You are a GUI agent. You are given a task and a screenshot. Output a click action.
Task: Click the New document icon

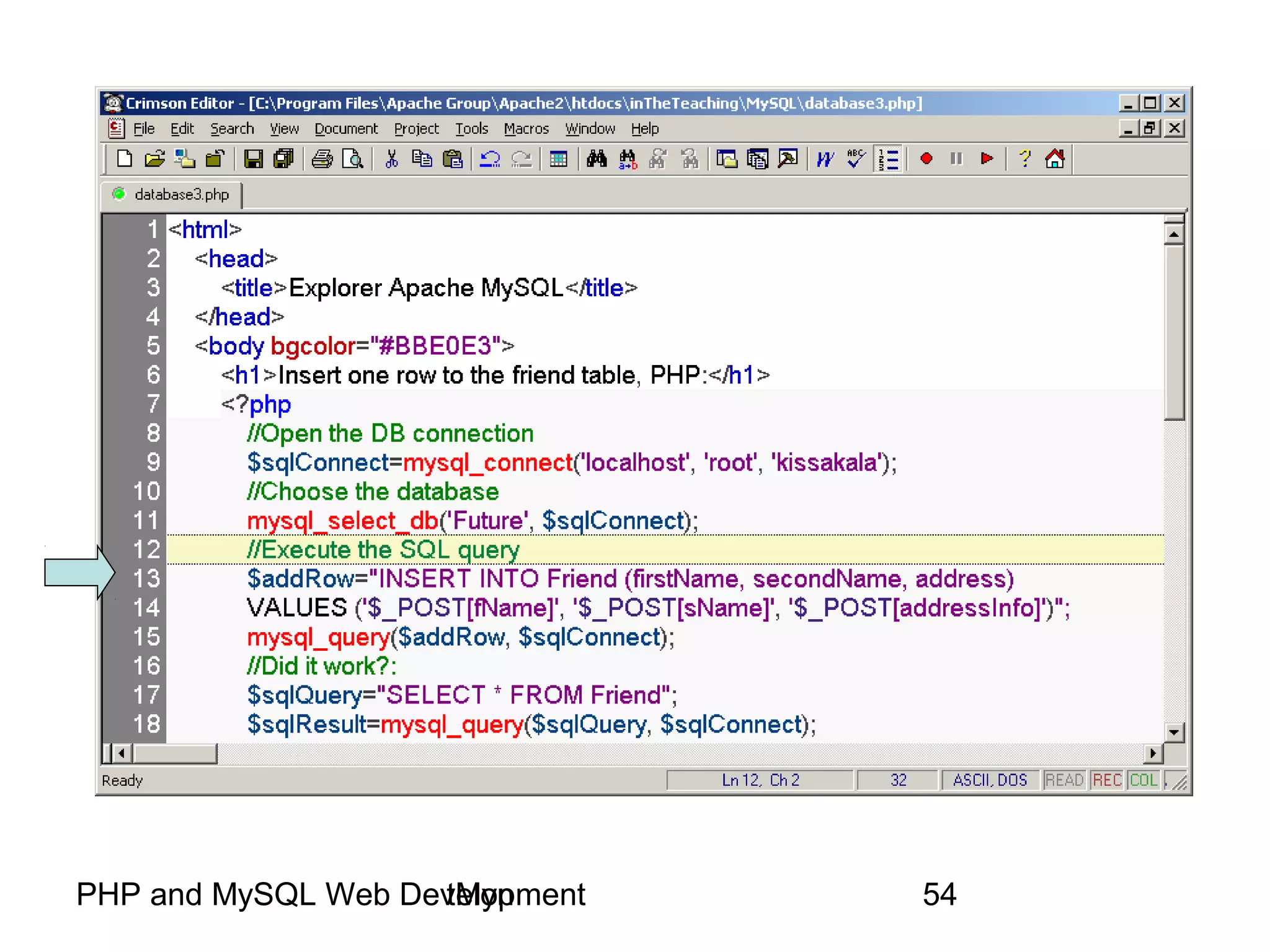pyautogui.click(x=124, y=159)
